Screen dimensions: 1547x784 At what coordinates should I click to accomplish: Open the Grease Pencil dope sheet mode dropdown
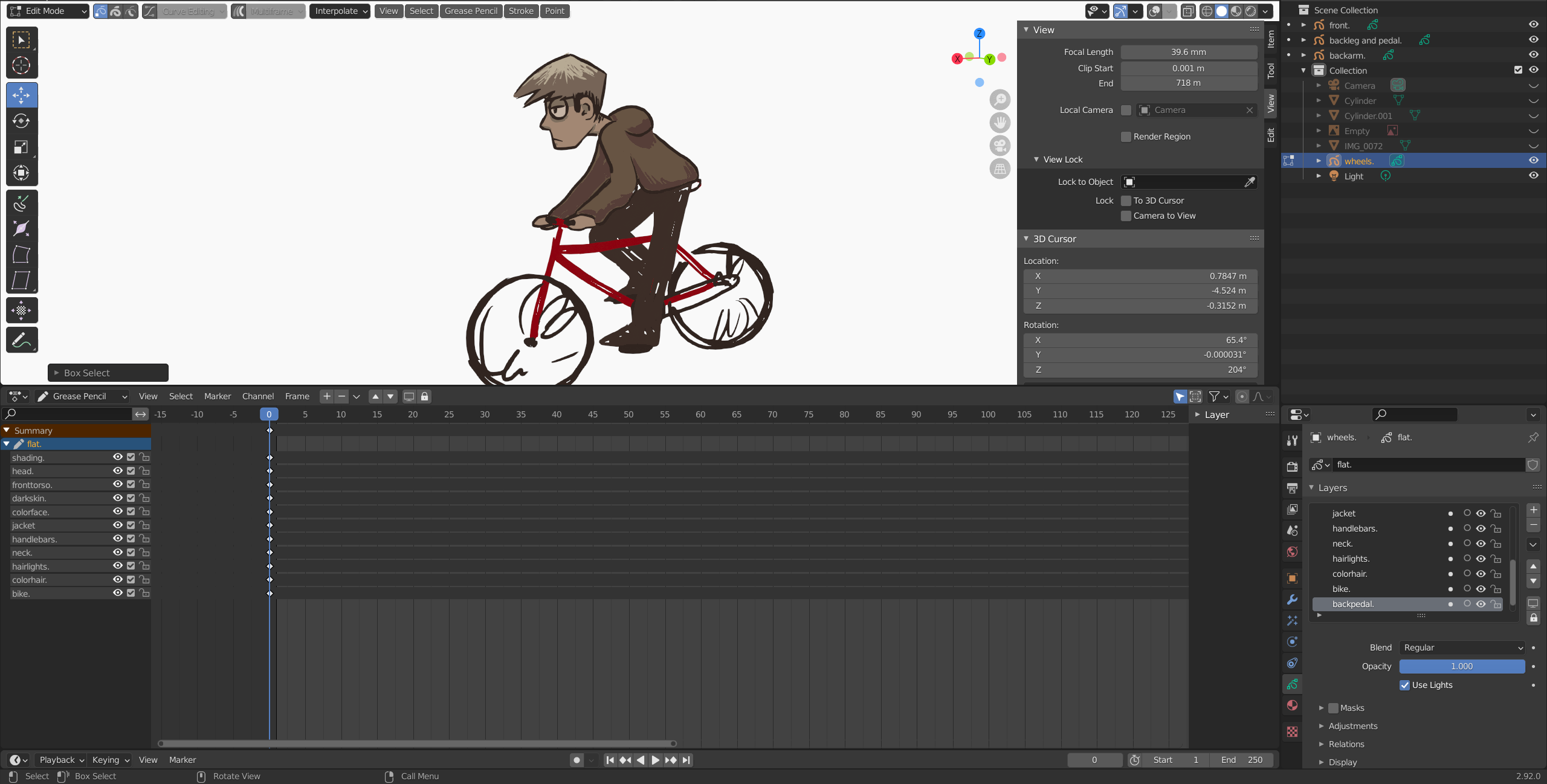coord(82,396)
